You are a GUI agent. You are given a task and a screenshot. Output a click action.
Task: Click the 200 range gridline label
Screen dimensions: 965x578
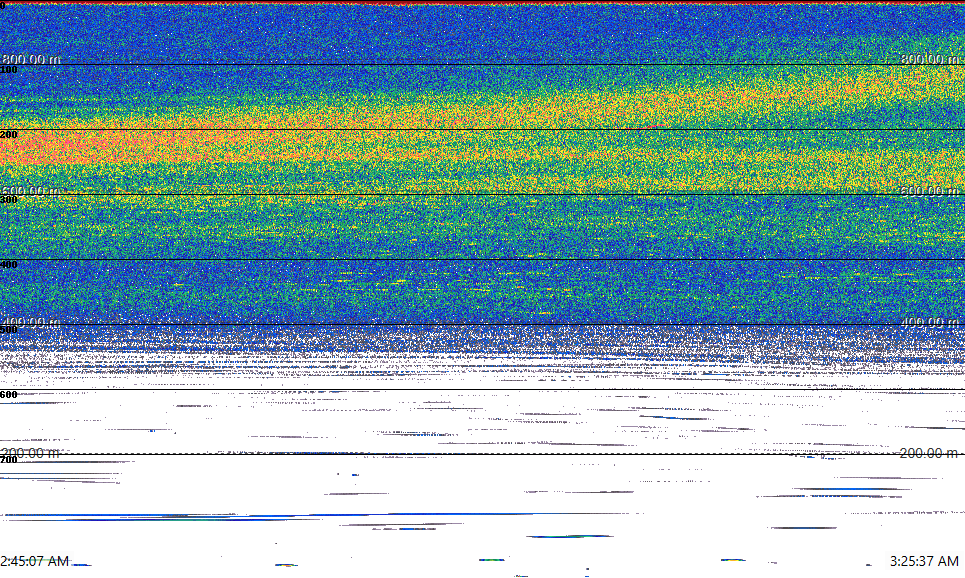click(9, 135)
